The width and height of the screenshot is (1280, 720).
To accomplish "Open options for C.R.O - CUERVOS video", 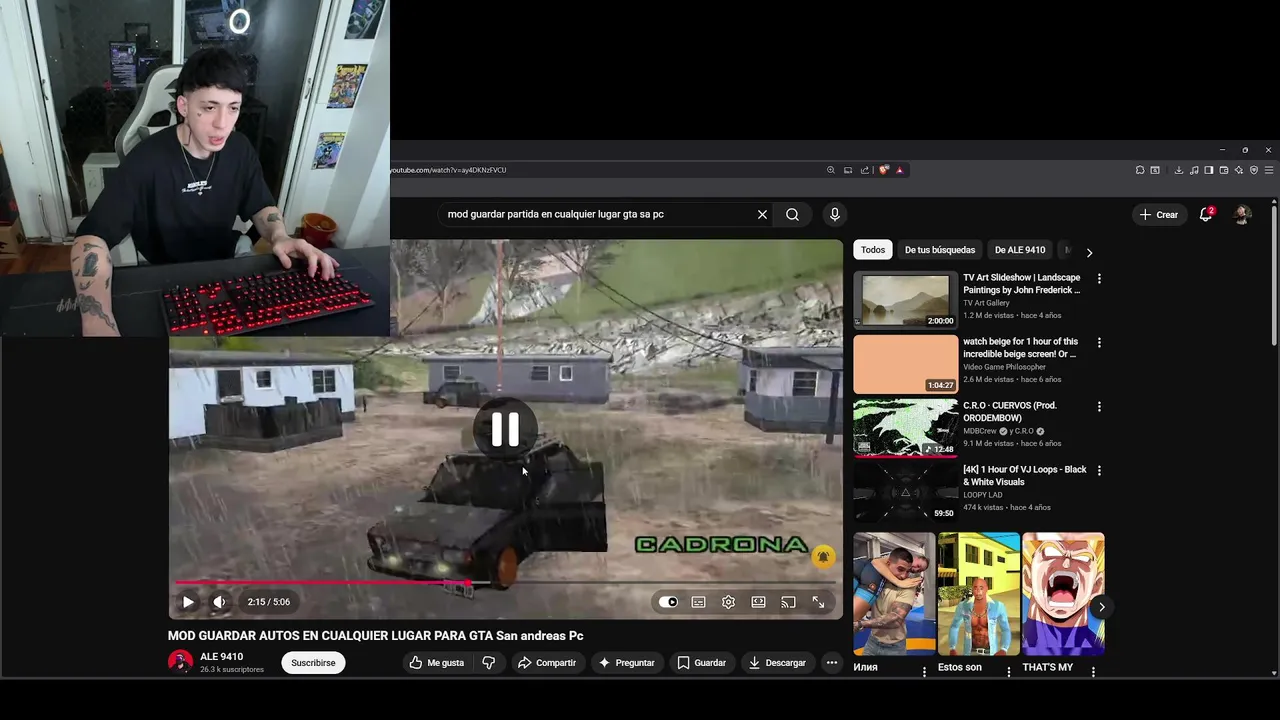I will pos(1099,407).
